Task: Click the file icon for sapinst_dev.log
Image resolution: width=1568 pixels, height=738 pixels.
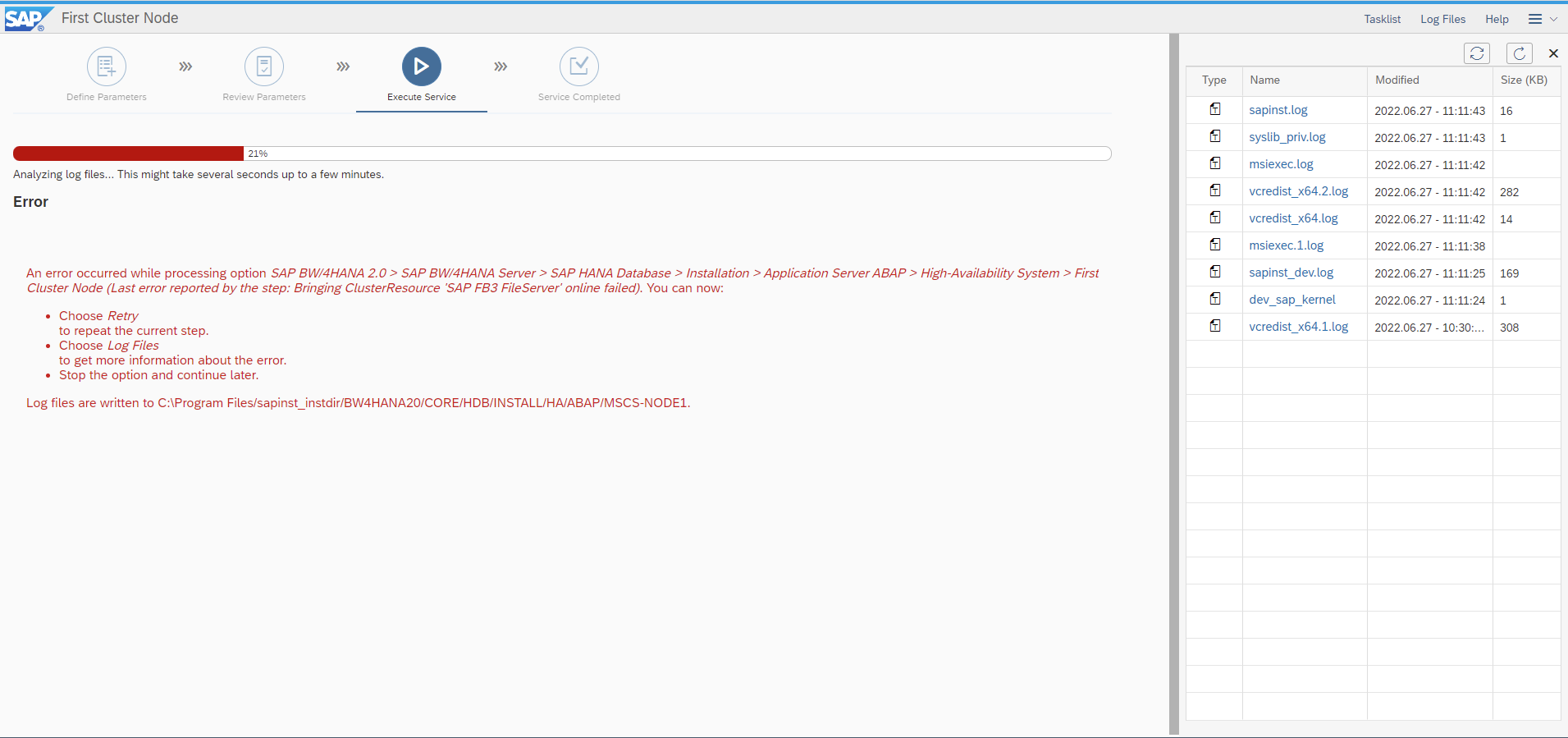Action: tap(1215, 272)
